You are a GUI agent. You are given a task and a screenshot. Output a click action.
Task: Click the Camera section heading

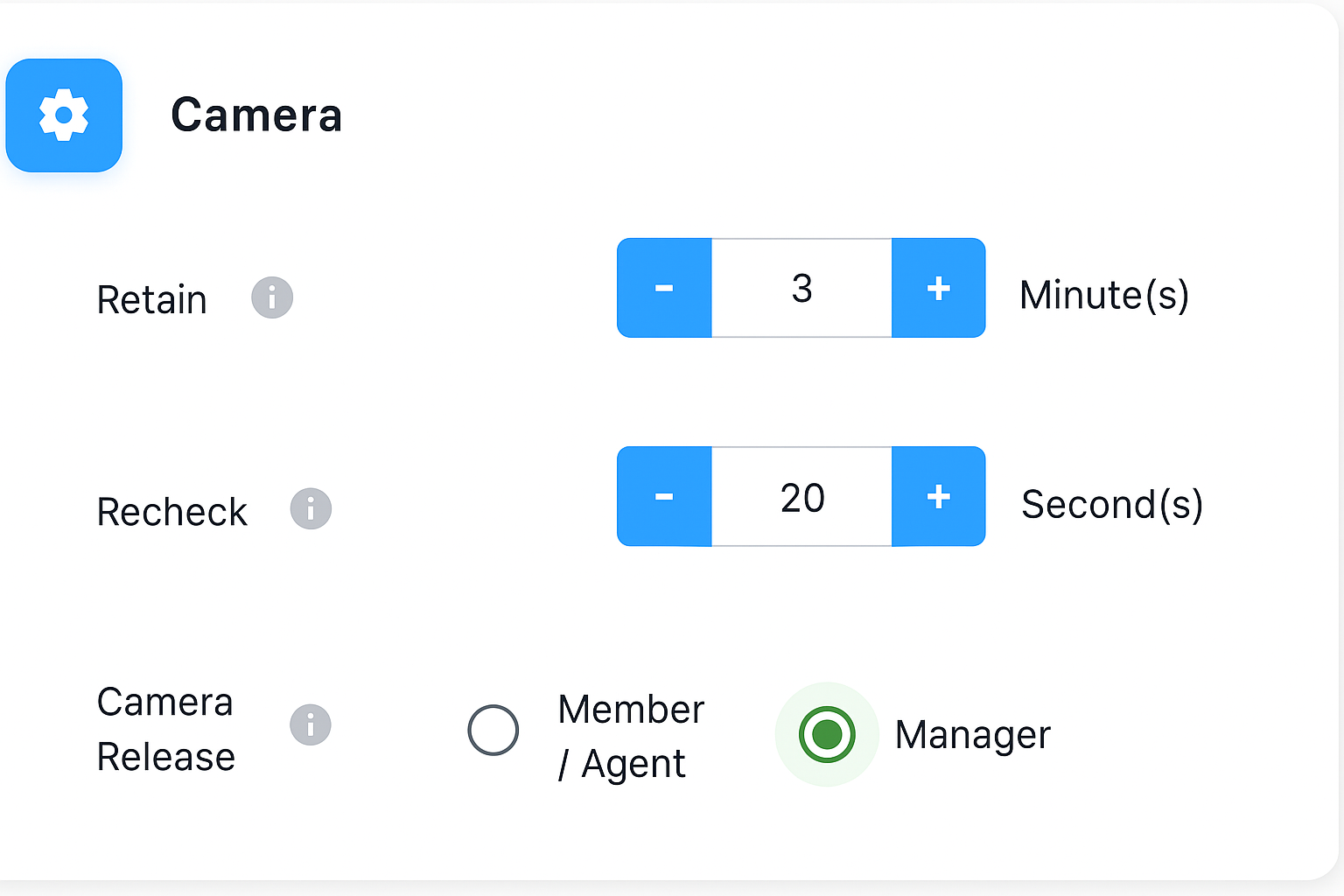tap(256, 115)
